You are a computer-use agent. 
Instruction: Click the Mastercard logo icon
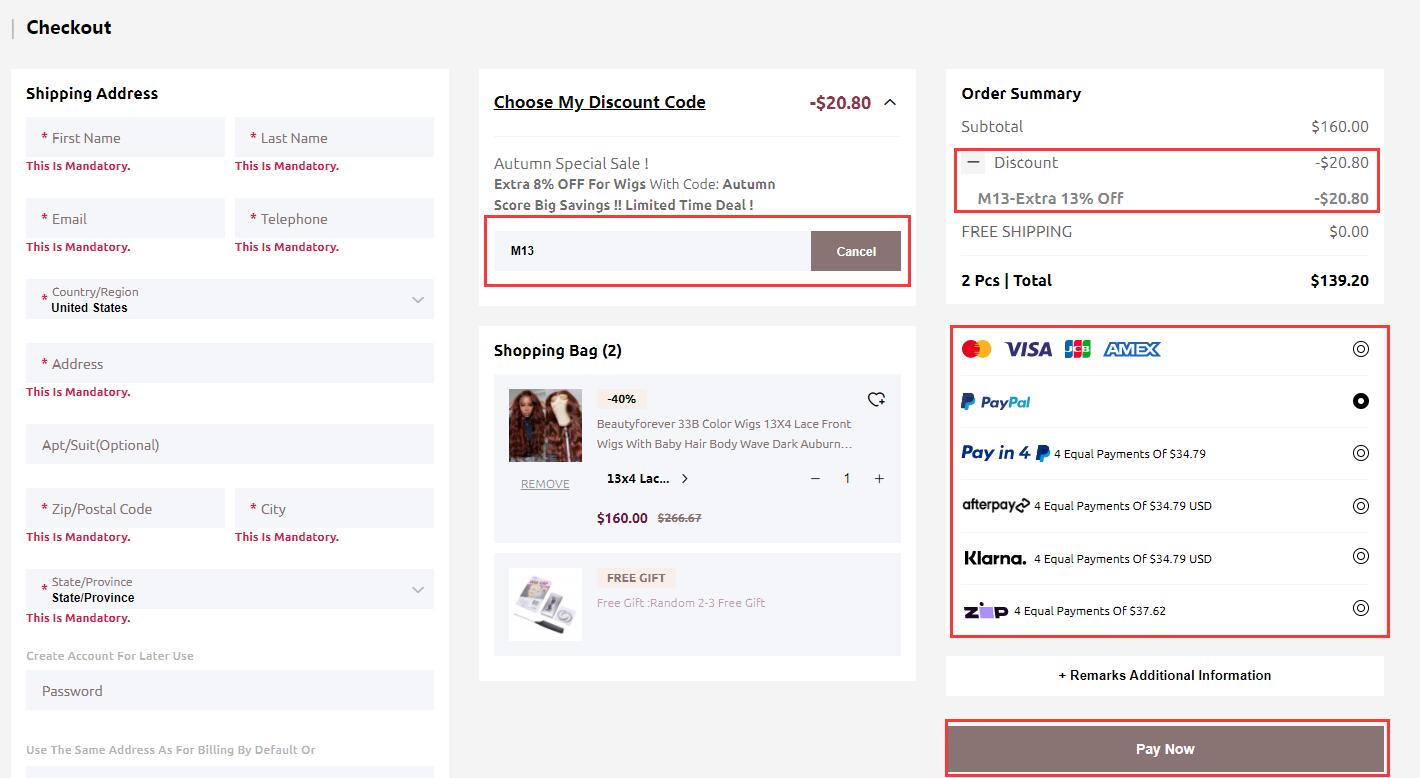(x=976, y=349)
